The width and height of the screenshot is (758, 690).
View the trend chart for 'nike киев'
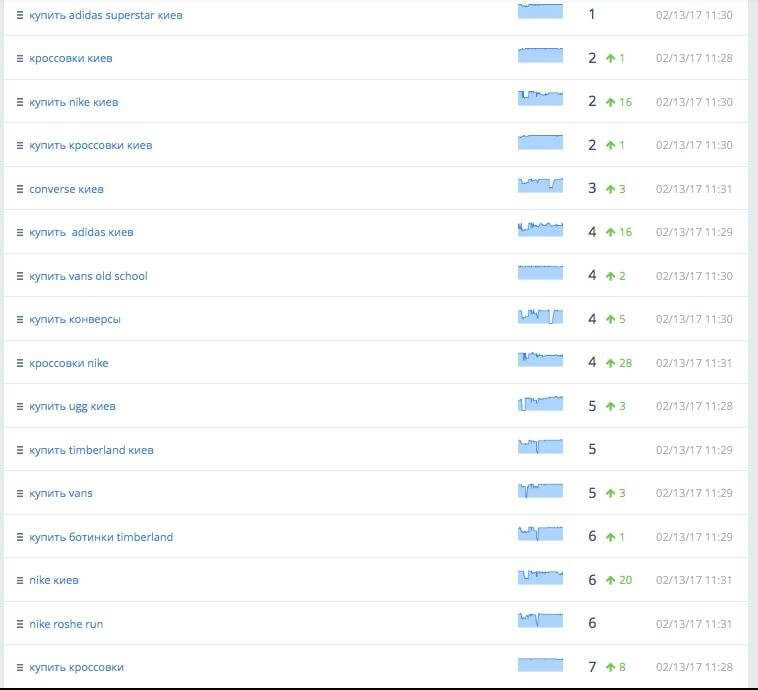click(x=540, y=577)
